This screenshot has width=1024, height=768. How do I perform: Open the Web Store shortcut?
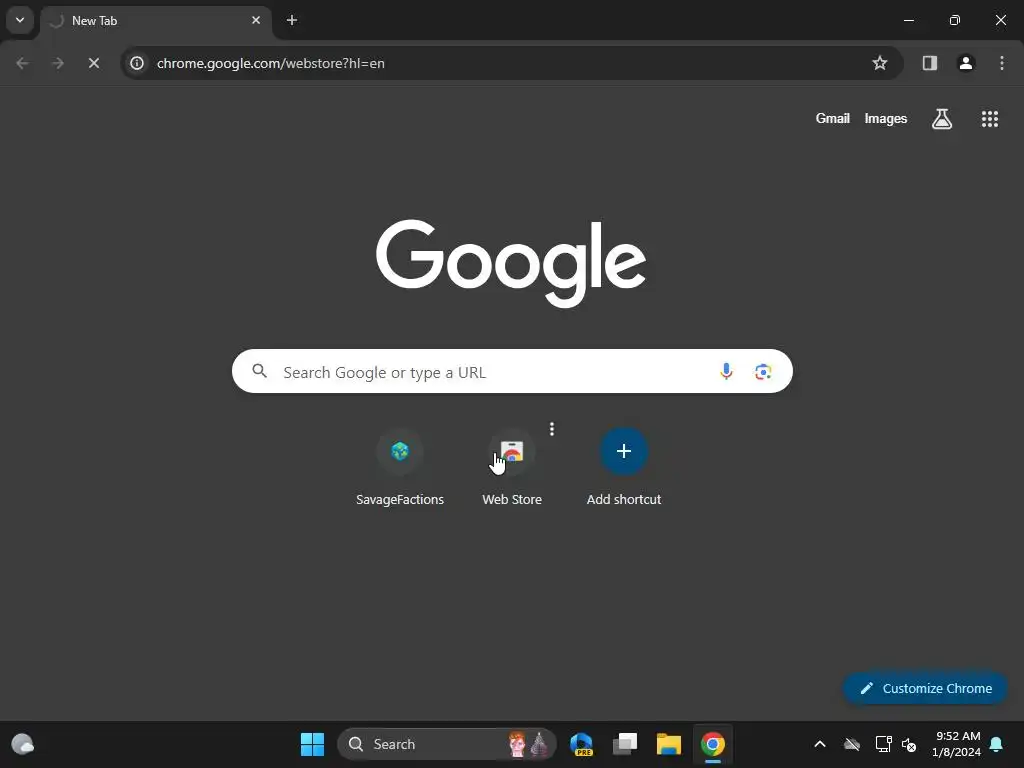(x=512, y=466)
